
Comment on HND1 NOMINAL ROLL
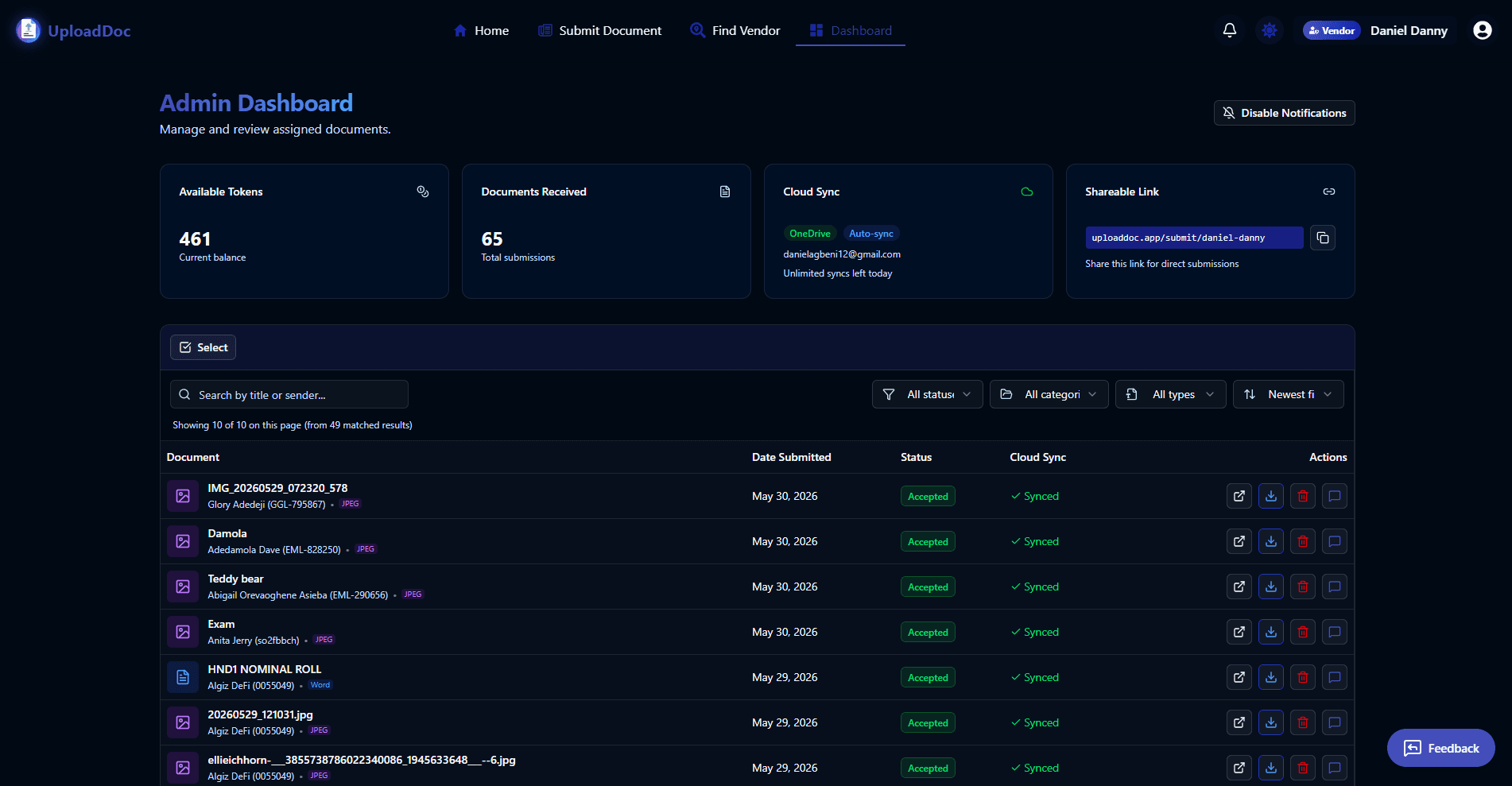tap(1334, 677)
